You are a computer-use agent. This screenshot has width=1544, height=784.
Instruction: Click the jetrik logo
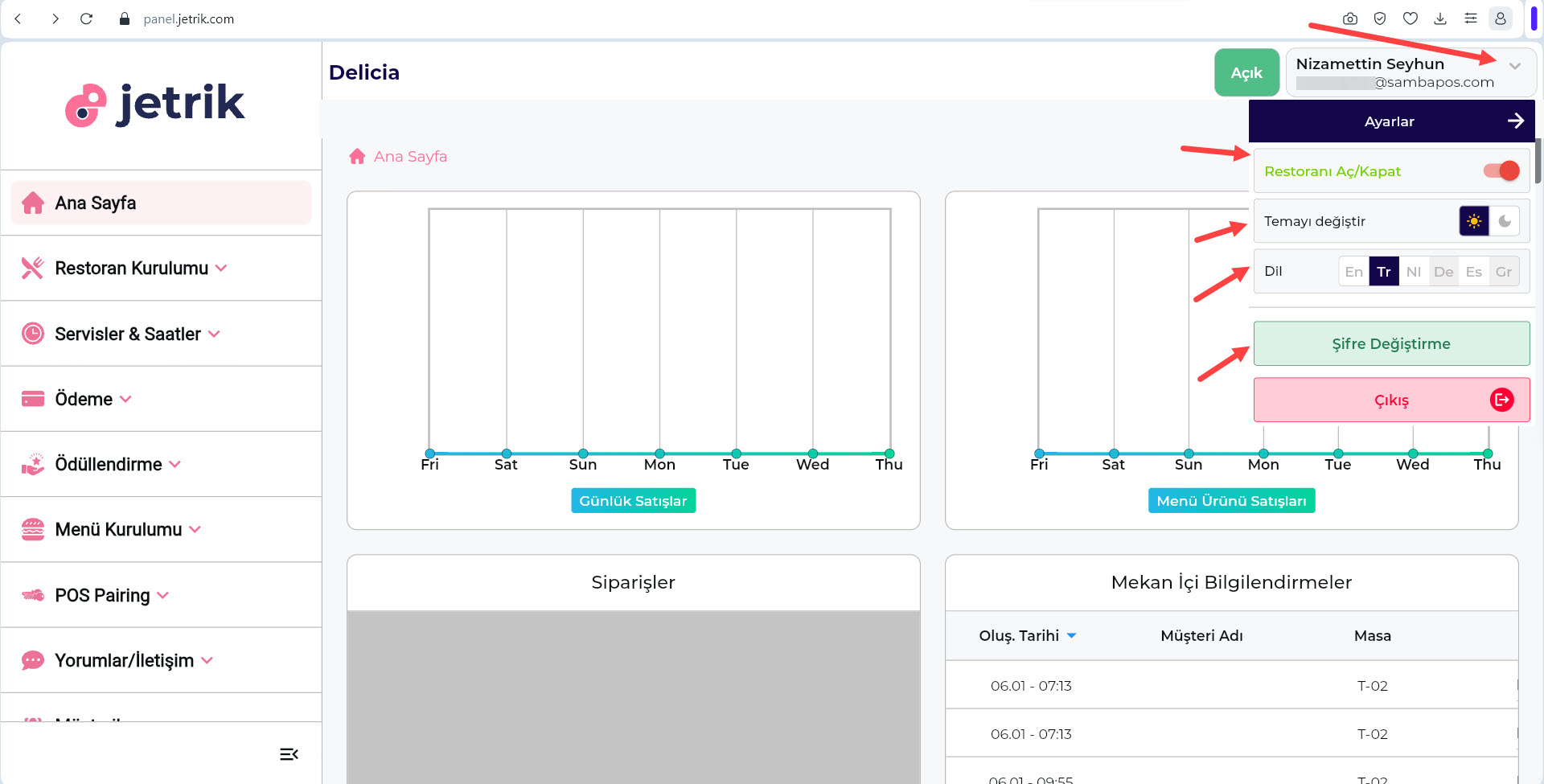tap(156, 105)
